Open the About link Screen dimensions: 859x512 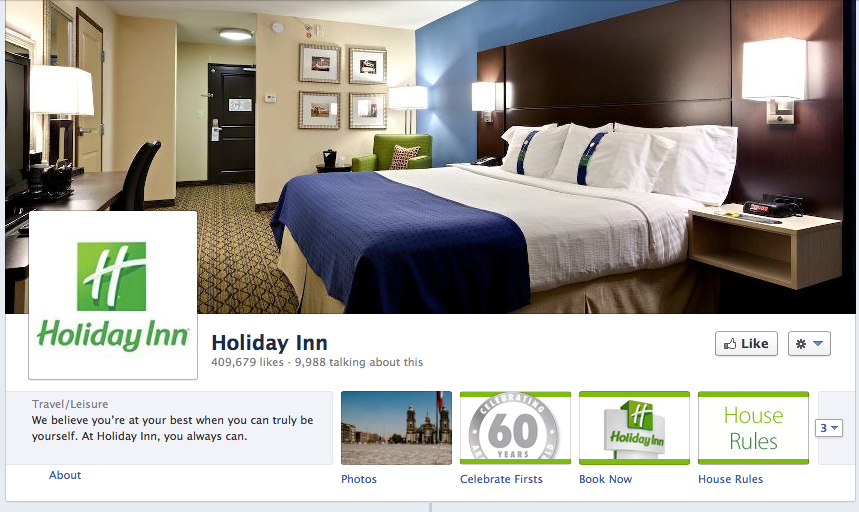pyautogui.click(x=65, y=475)
